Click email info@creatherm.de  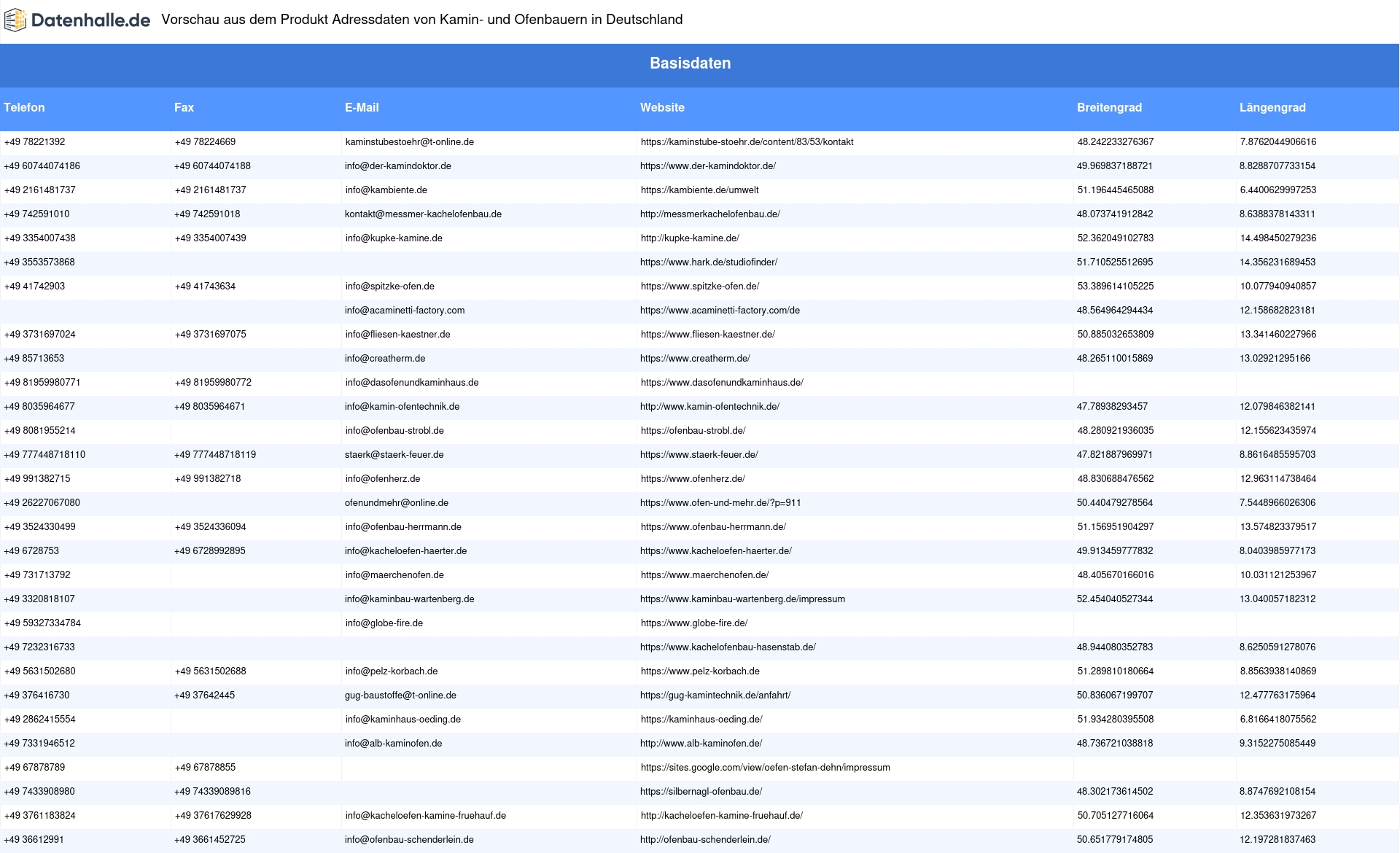385,359
